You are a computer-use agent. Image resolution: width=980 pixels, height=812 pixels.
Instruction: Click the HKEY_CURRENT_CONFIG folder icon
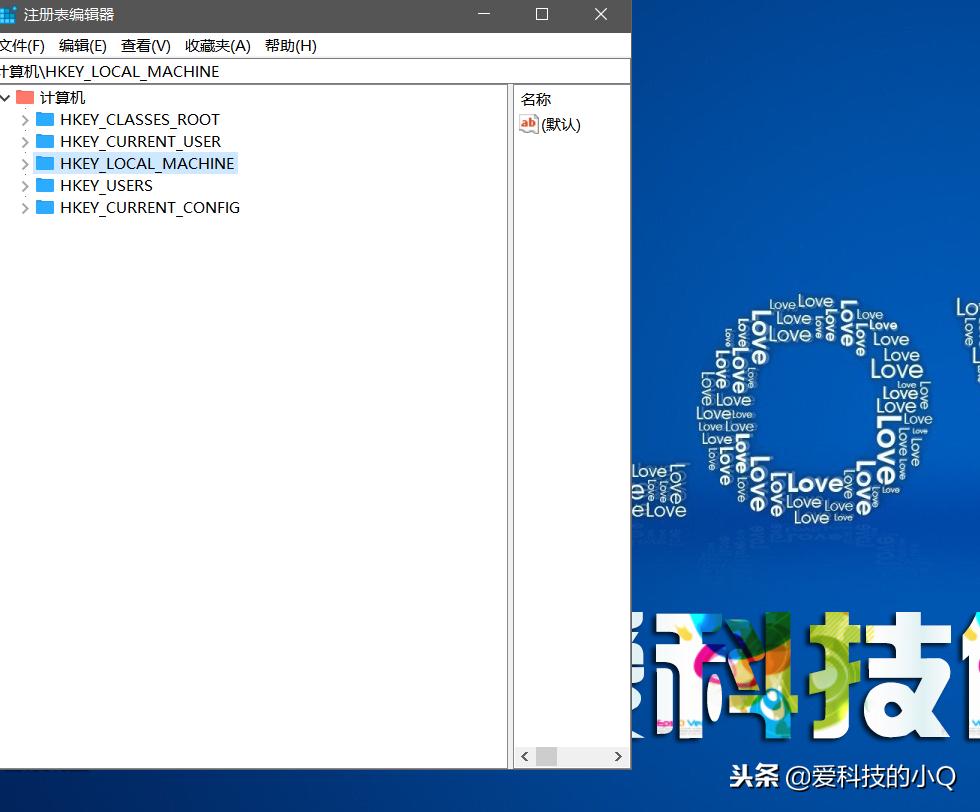point(44,207)
